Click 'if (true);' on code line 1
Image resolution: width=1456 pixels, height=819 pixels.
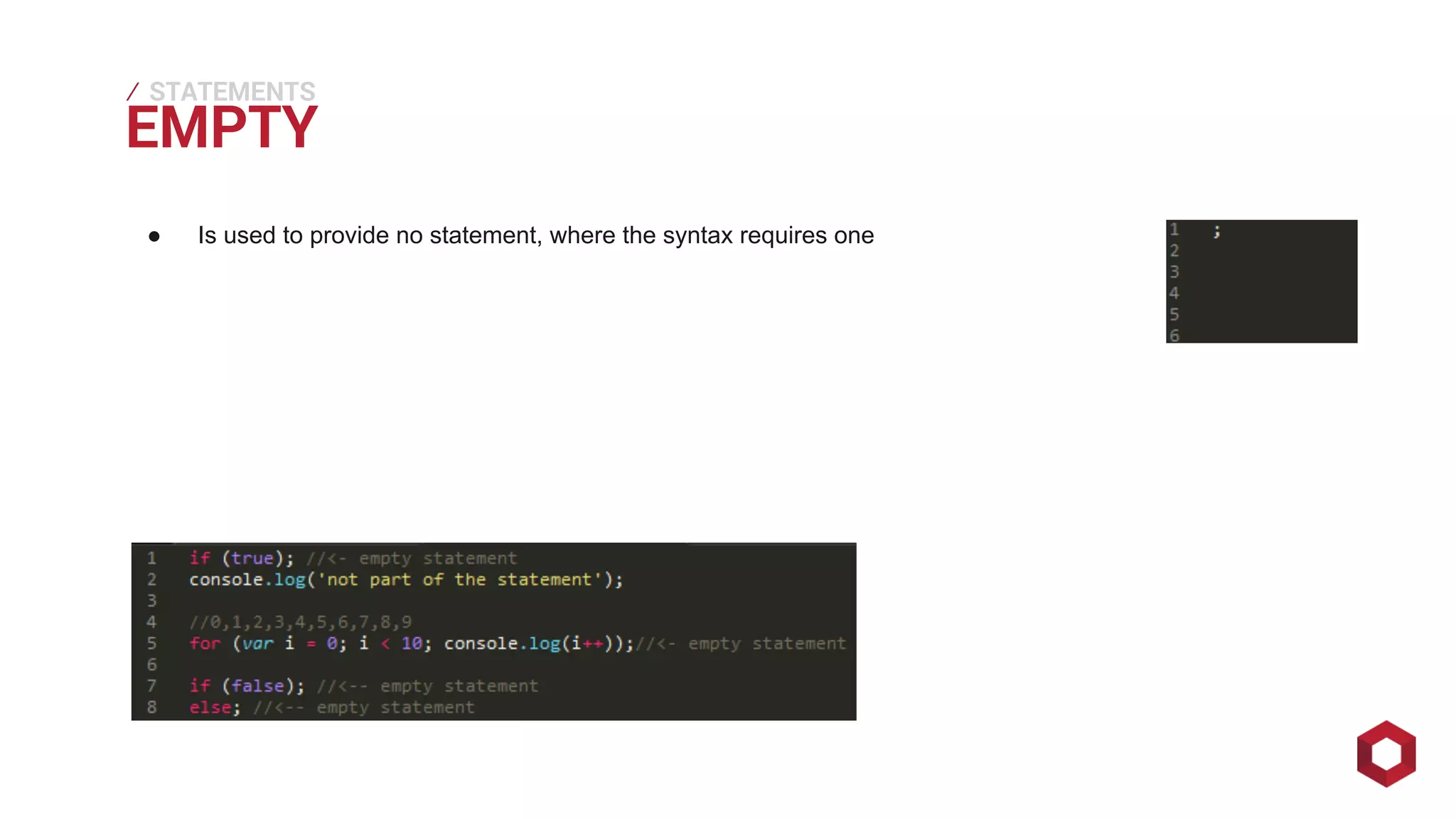241,558
